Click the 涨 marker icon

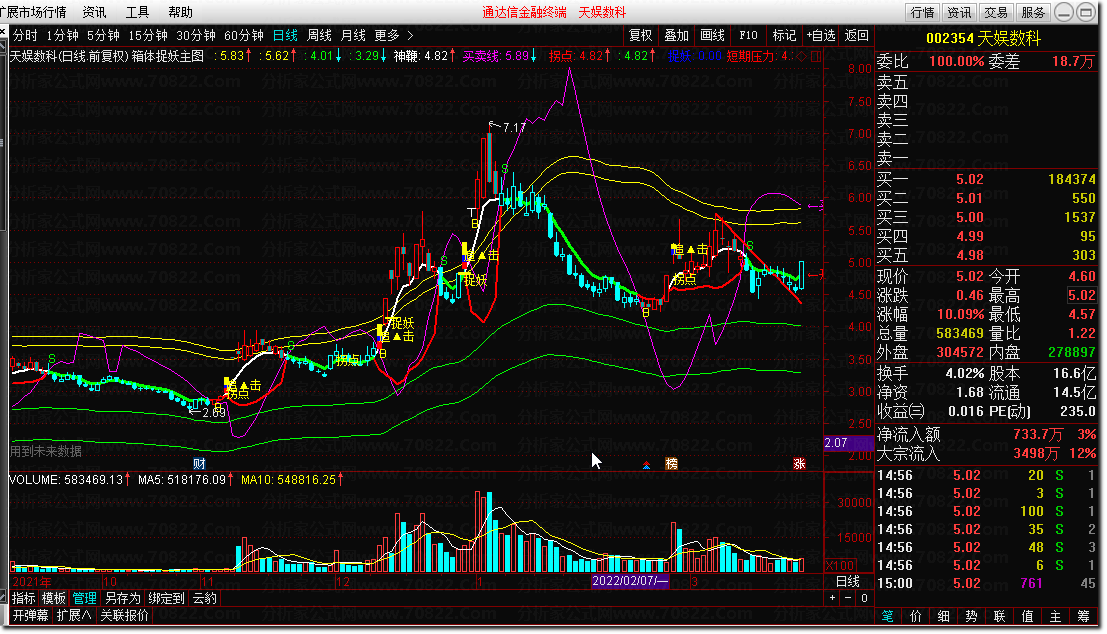click(x=799, y=464)
